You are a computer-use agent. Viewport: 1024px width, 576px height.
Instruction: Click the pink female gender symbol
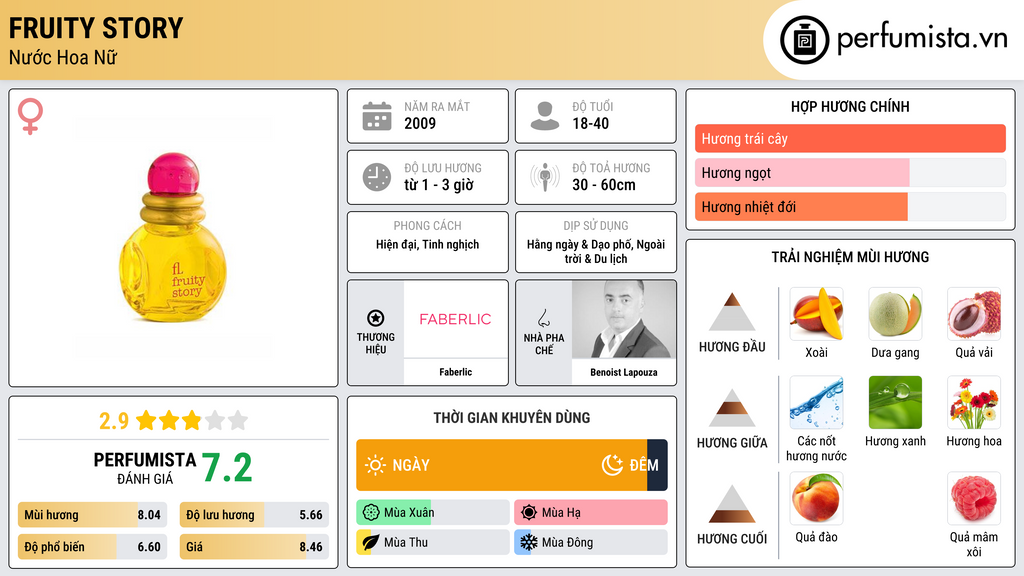[x=30, y=116]
